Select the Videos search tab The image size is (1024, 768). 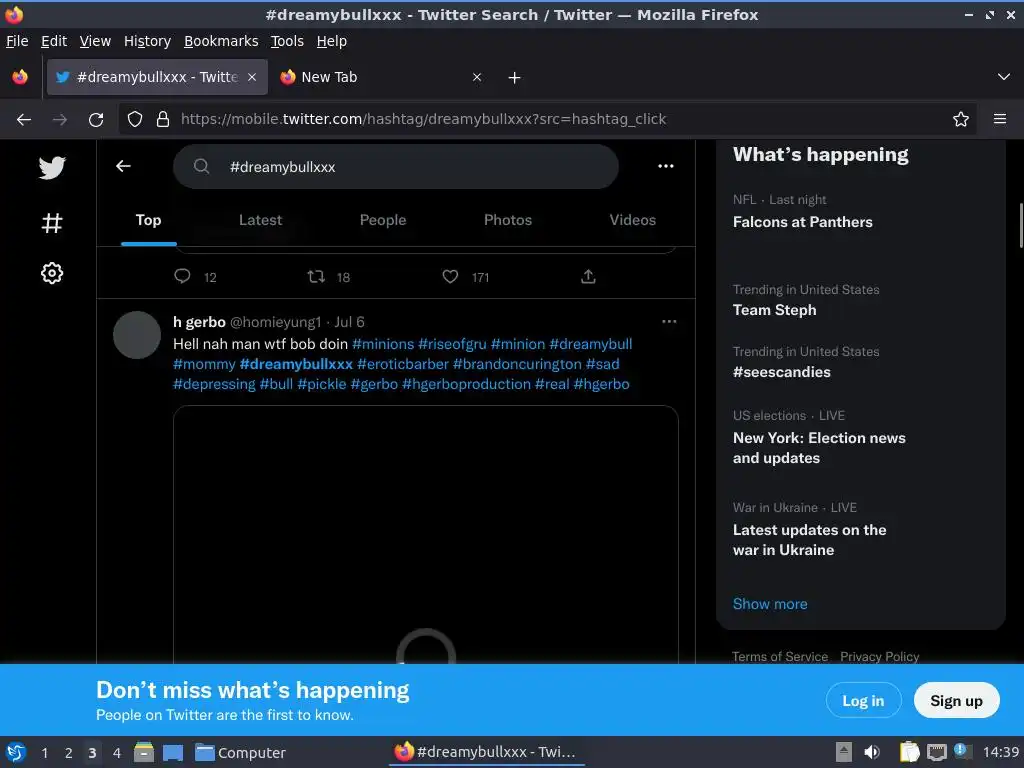tap(632, 220)
